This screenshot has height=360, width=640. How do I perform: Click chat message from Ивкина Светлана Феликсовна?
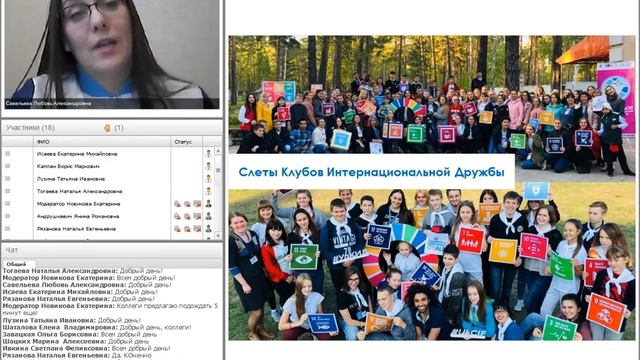[86, 348]
